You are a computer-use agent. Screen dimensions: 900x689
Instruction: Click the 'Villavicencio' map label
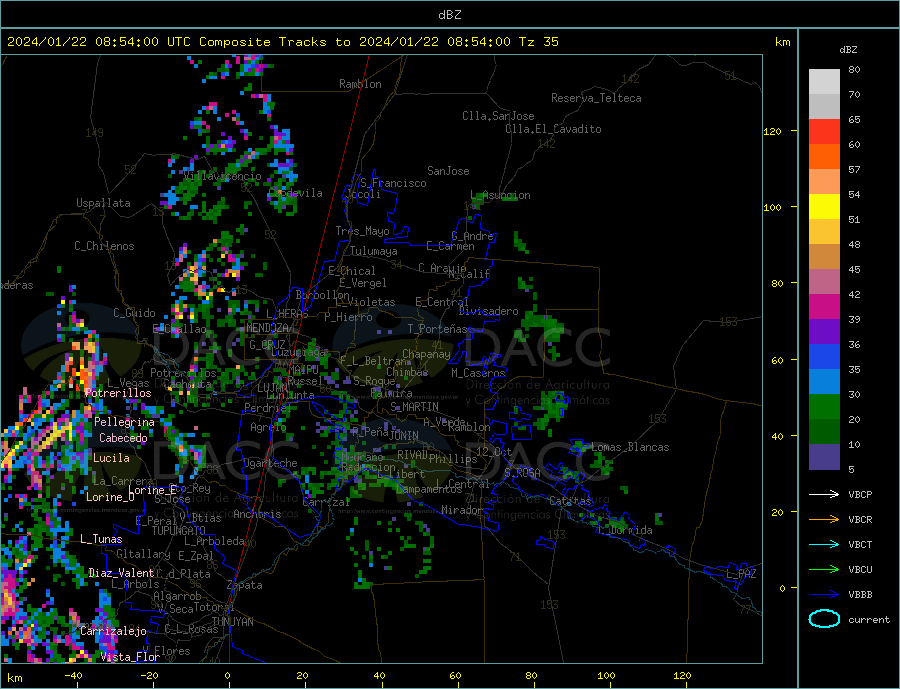(x=222, y=176)
